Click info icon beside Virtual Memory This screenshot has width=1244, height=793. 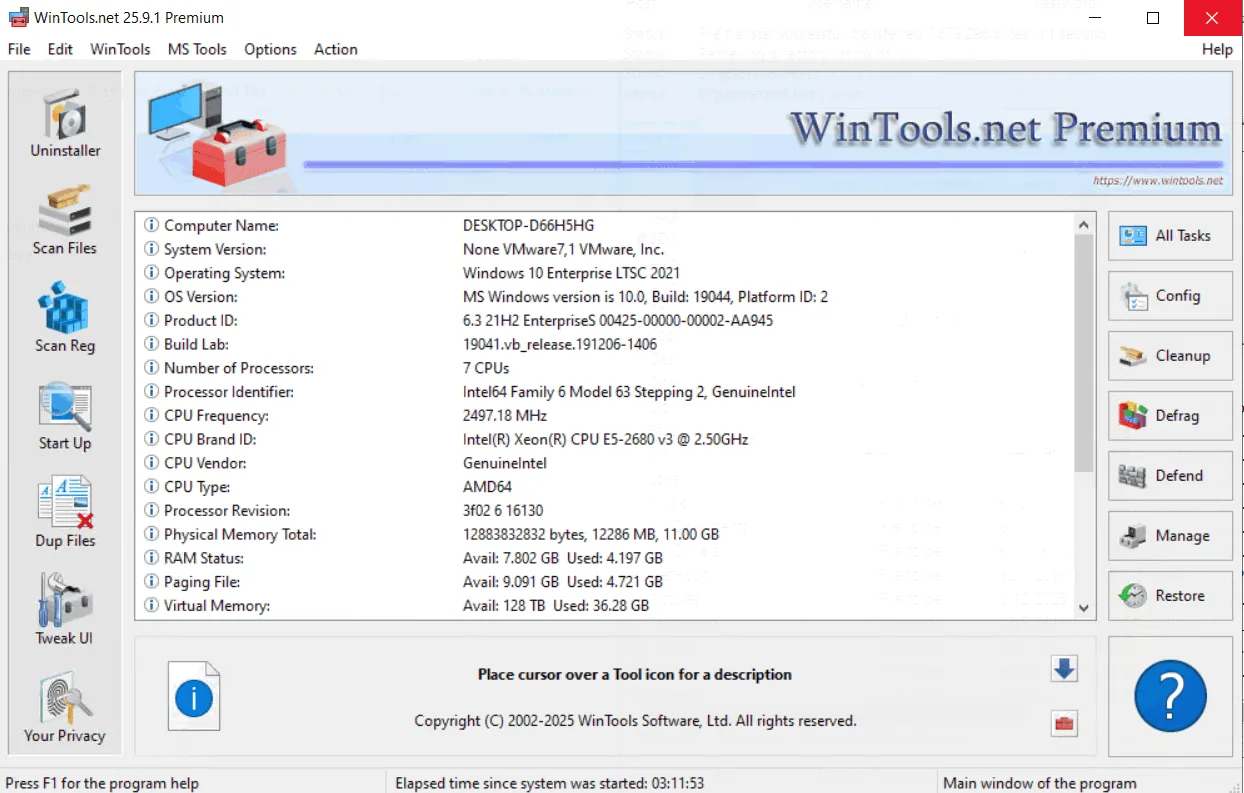coord(152,605)
